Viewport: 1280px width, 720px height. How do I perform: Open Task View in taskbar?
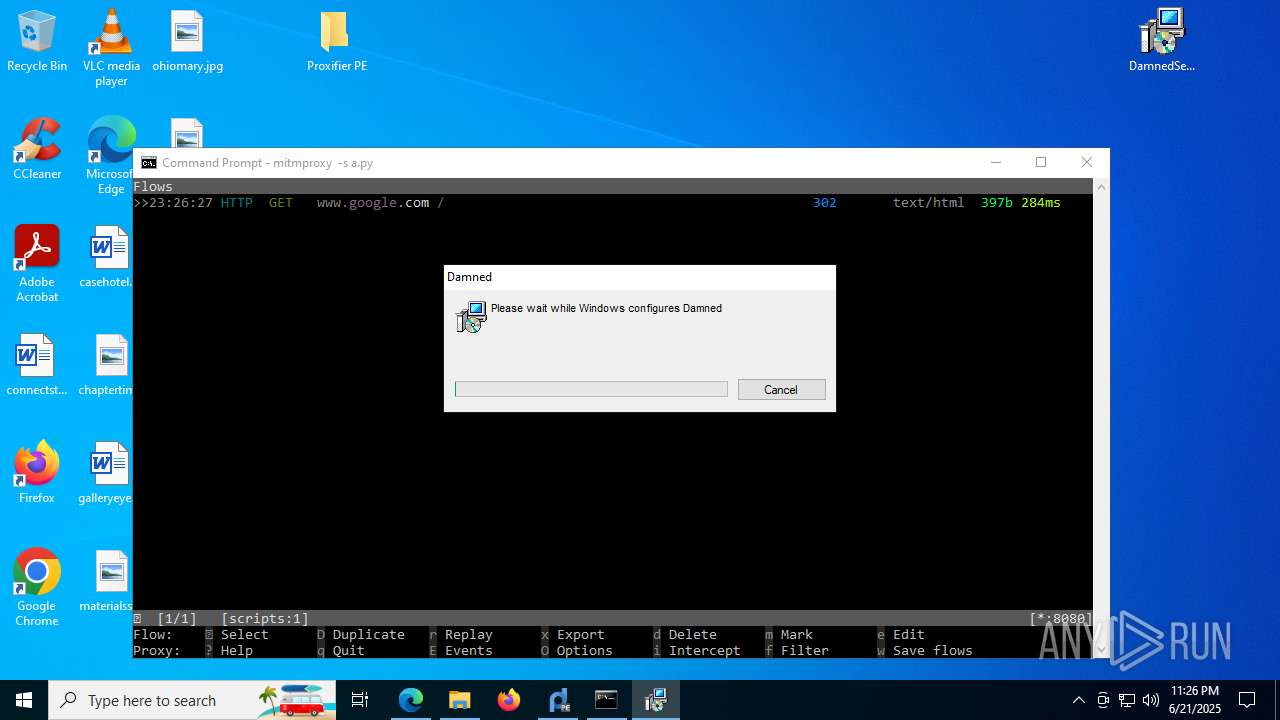click(360, 700)
